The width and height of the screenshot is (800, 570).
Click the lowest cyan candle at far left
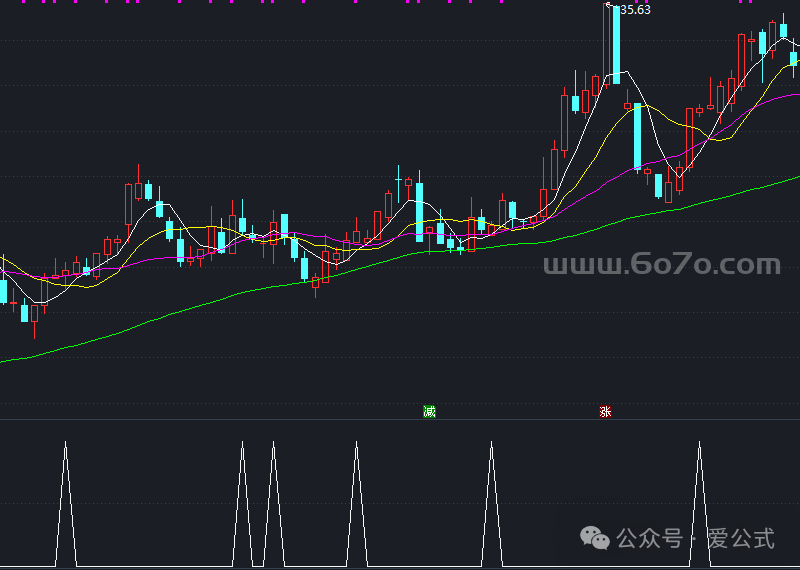(x=25, y=313)
